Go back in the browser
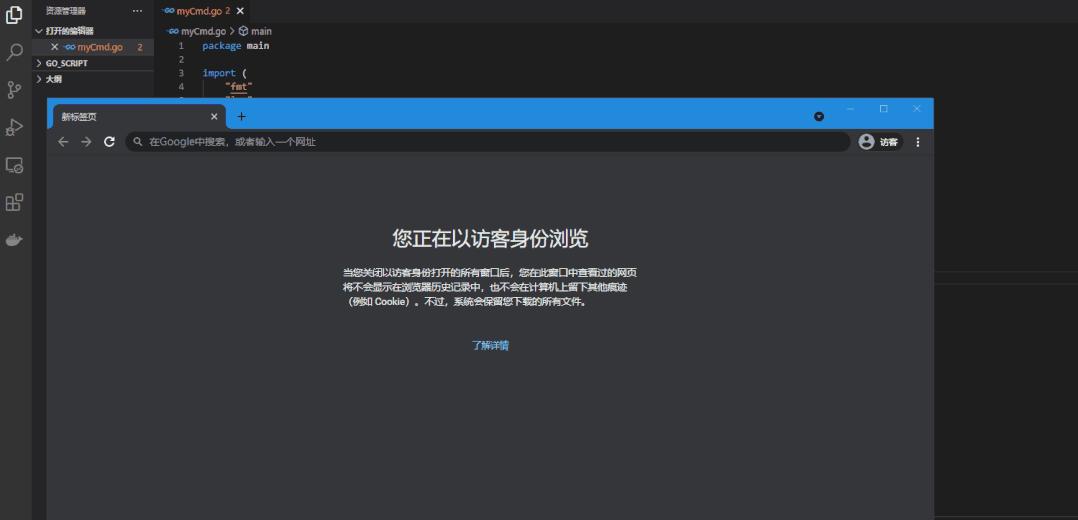This screenshot has height=520, width=1078. coord(63,142)
